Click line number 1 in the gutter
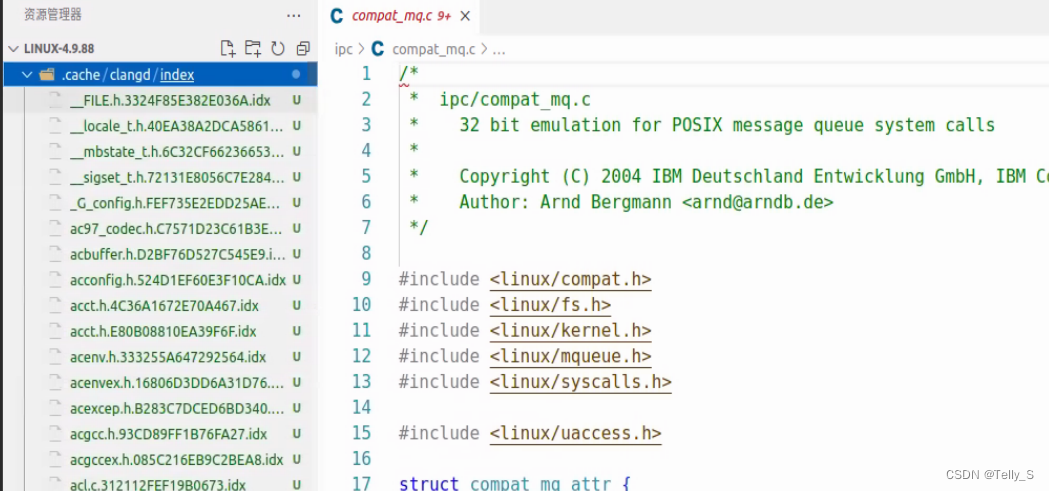The height and width of the screenshot is (491, 1049). point(365,74)
